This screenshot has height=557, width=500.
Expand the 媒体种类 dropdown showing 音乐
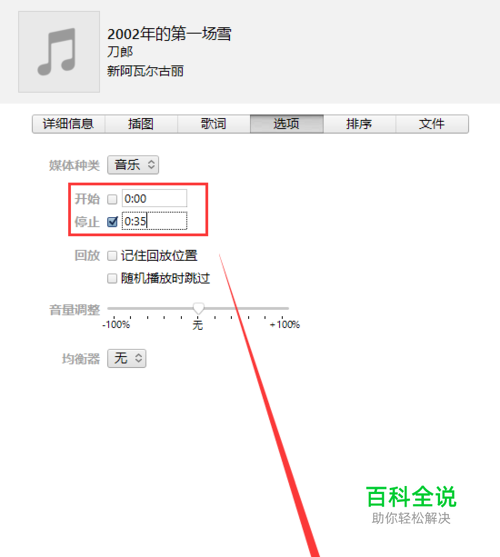[x=133, y=165]
